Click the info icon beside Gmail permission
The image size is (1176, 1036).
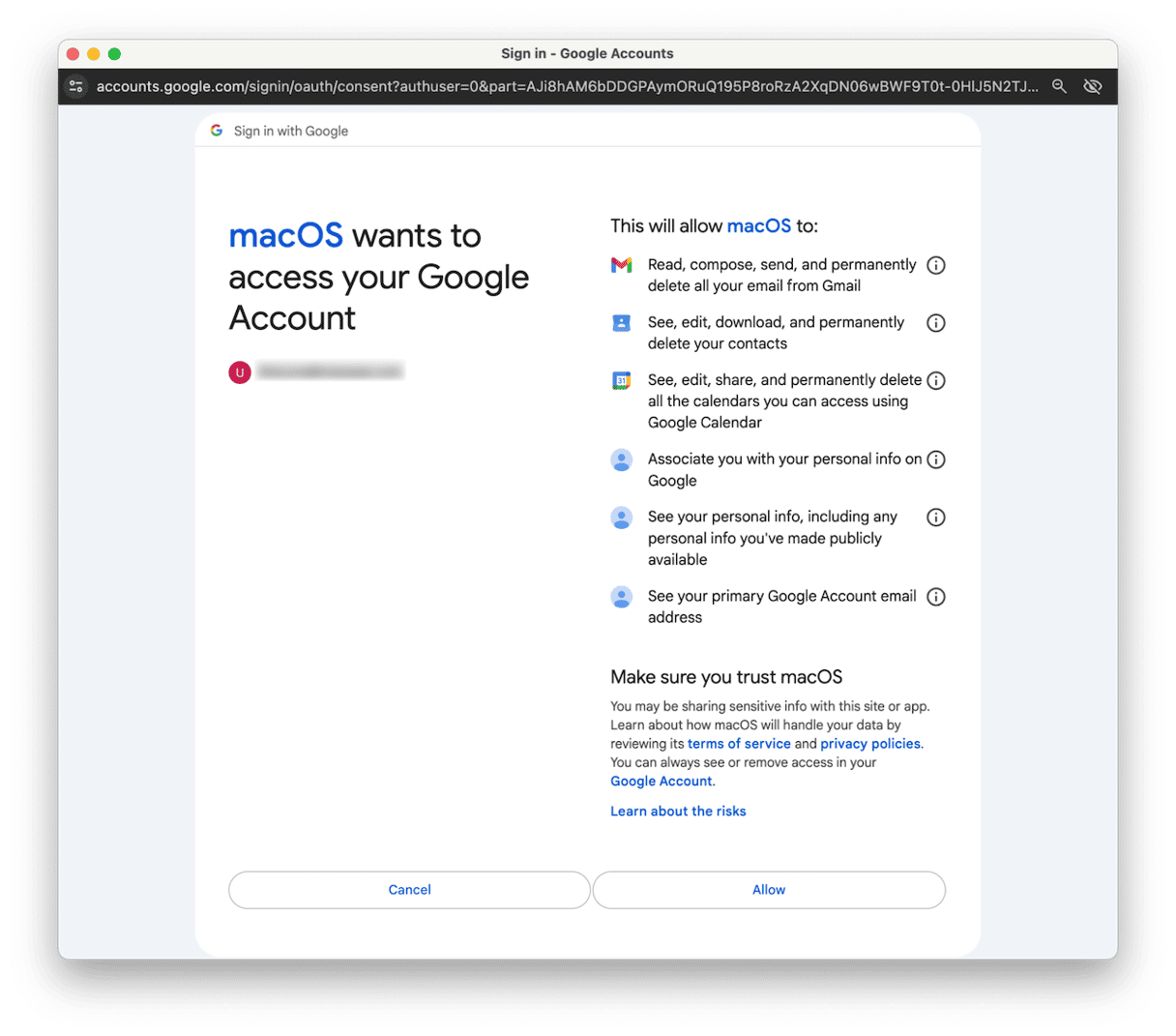pyautogui.click(x=935, y=265)
